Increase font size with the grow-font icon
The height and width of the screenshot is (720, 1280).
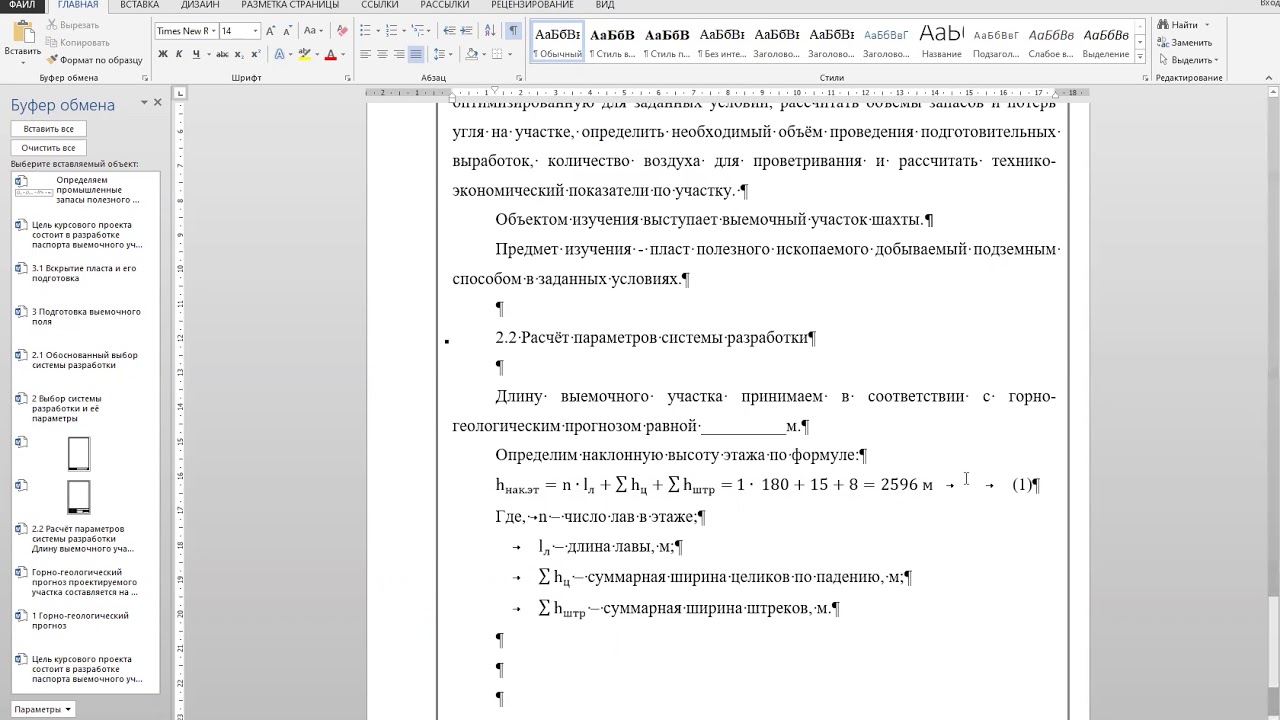pos(270,31)
